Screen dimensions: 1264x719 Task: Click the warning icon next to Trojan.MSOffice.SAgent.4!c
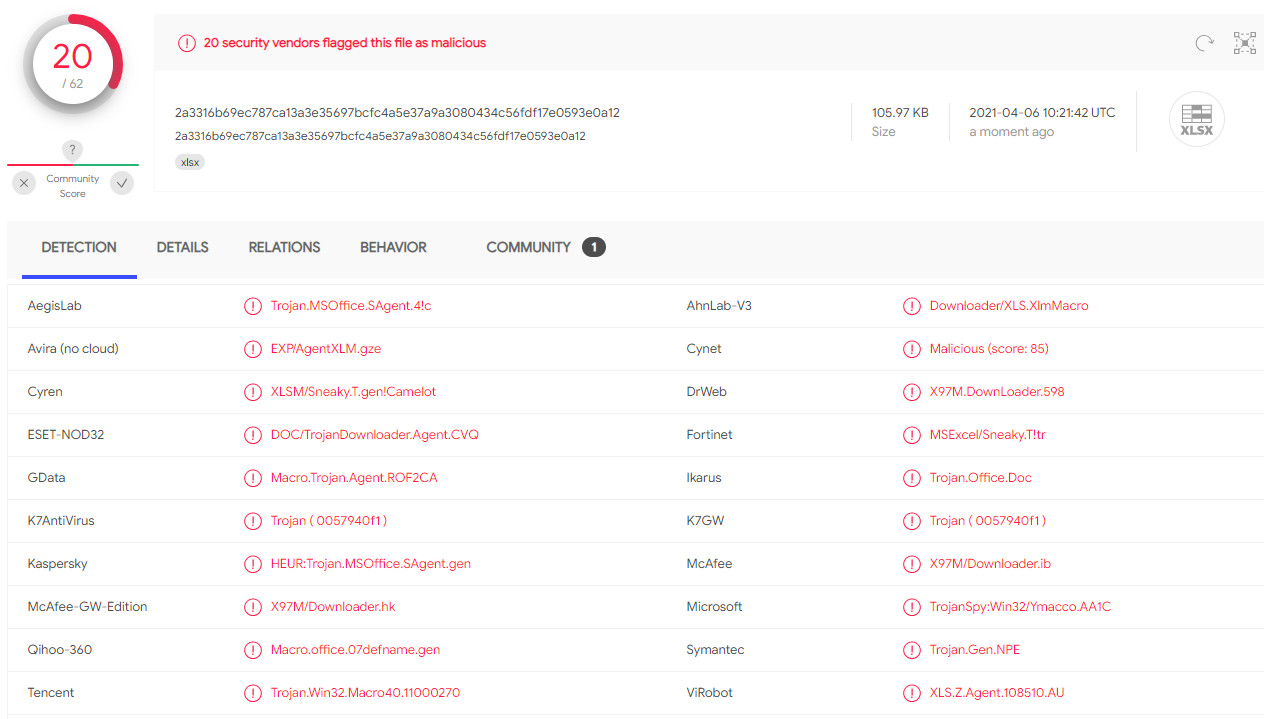pyautogui.click(x=252, y=306)
